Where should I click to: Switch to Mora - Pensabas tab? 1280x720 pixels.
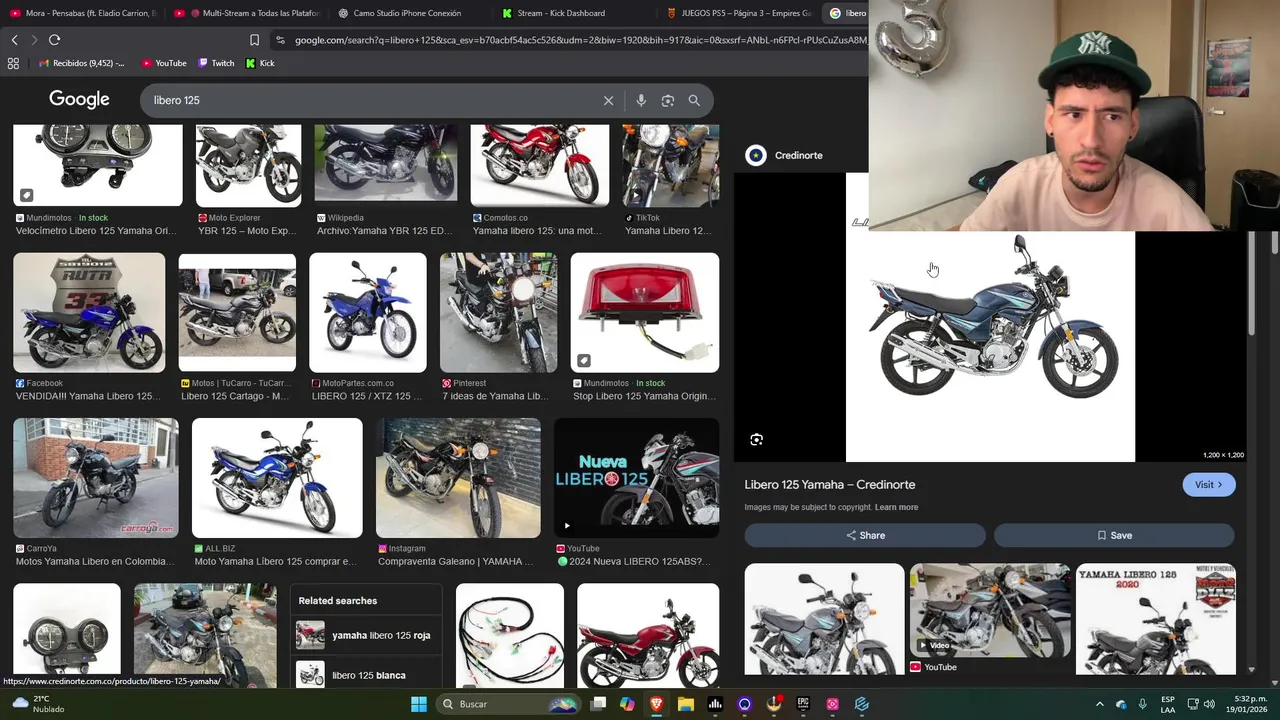click(x=82, y=13)
